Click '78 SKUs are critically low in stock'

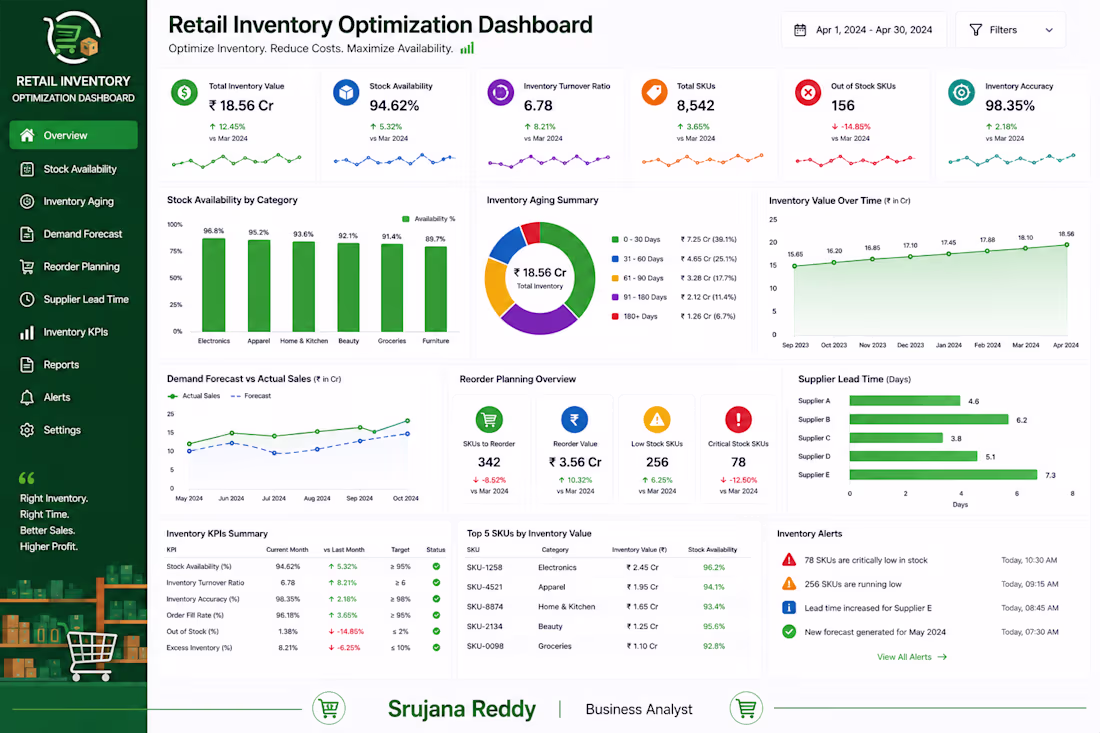pos(866,560)
